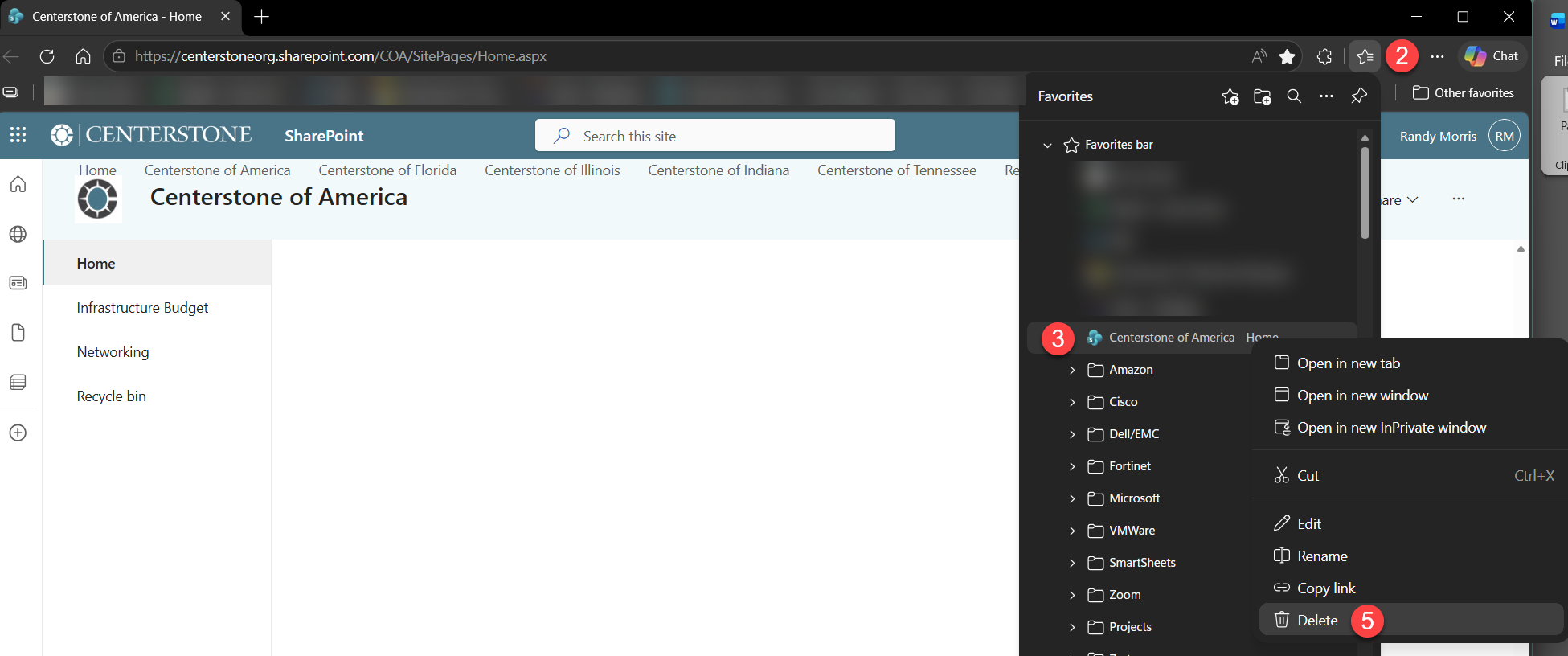Expand the Zoom favorites folder
Viewport: 1568px width, 656px height.
click(x=1072, y=595)
